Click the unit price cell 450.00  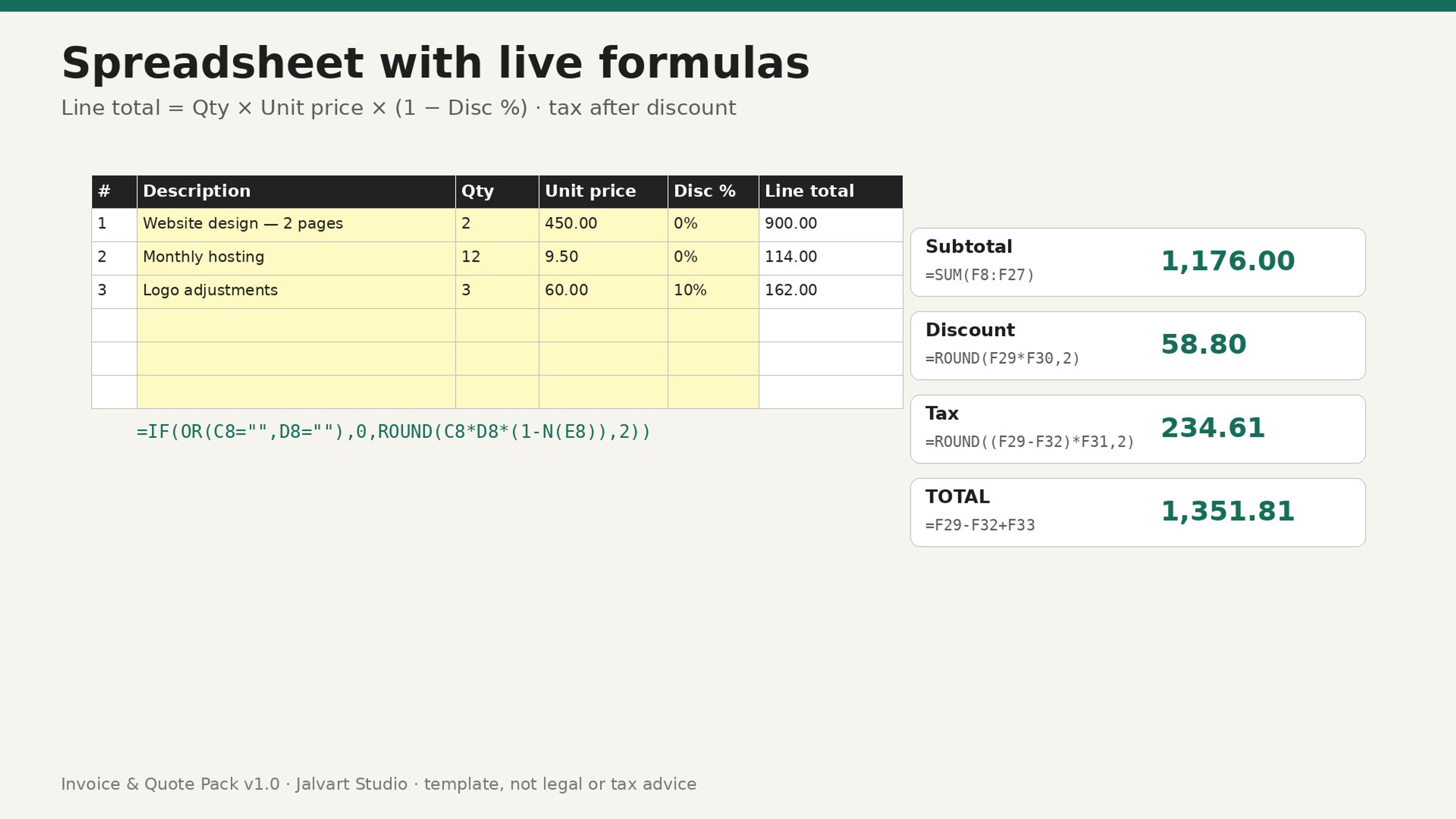[x=603, y=225]
